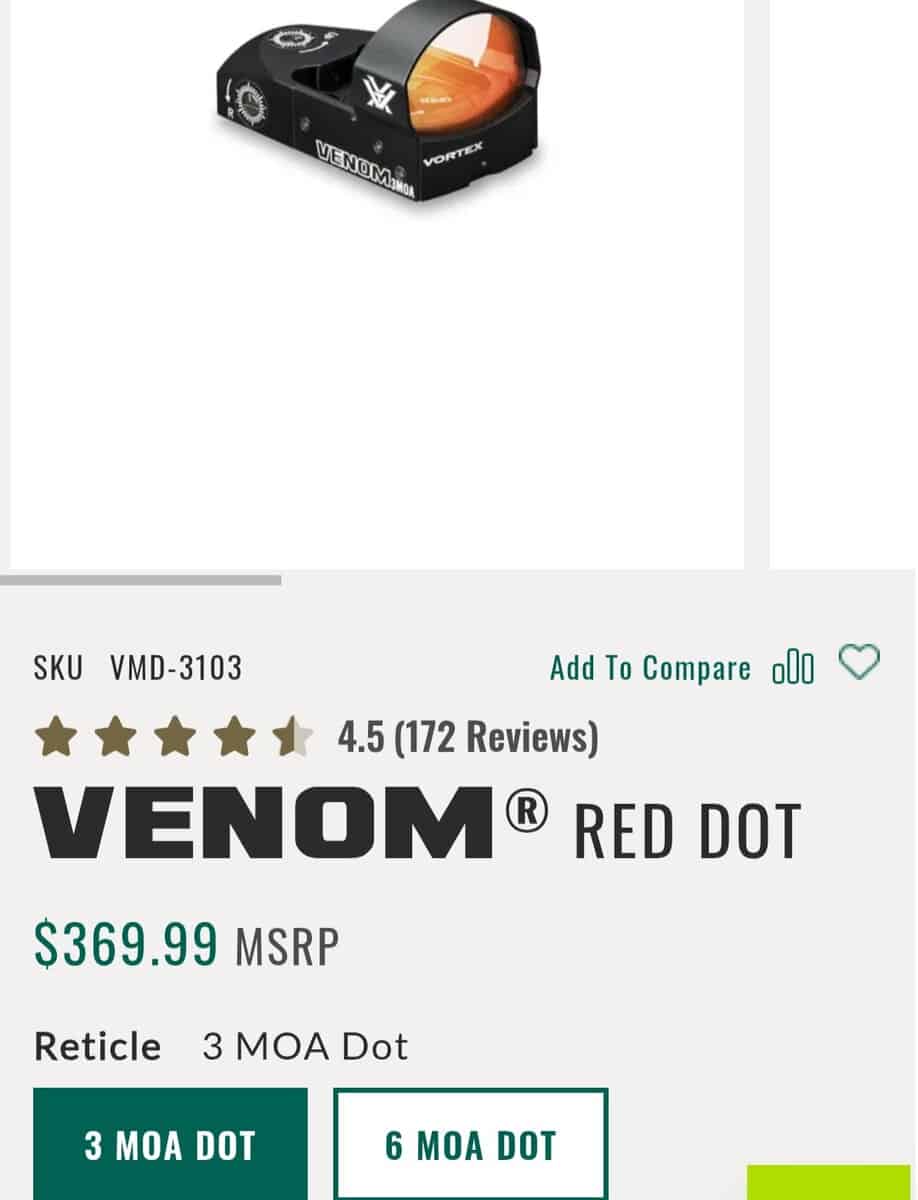Select the 6 MOA DOT reticle option
This screenshot has height=1200, width=918.
[x=470, y=1145]
